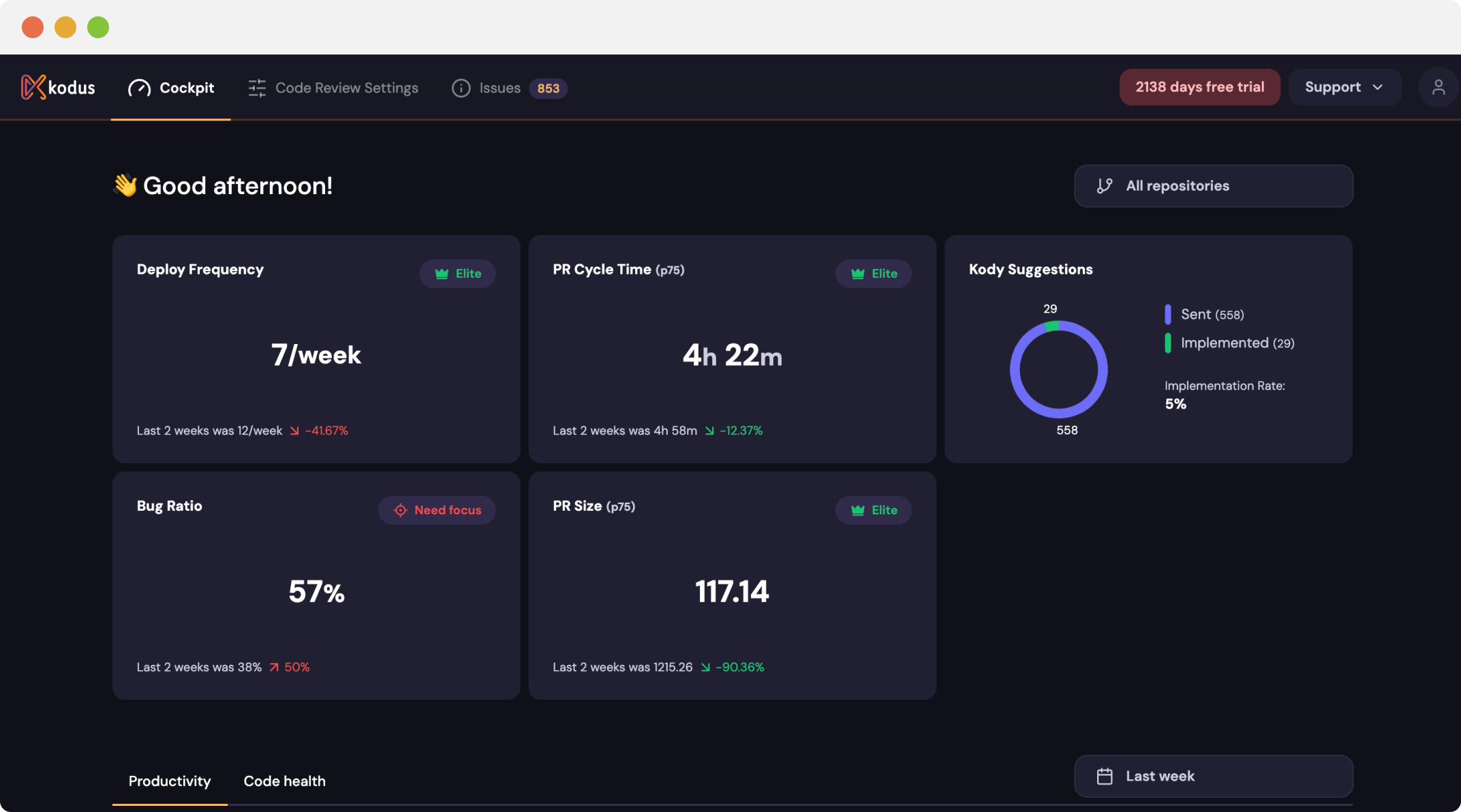Expand the Support dropdown menu
Viewport: 1461px width, 812px height.
(1344, 87)
